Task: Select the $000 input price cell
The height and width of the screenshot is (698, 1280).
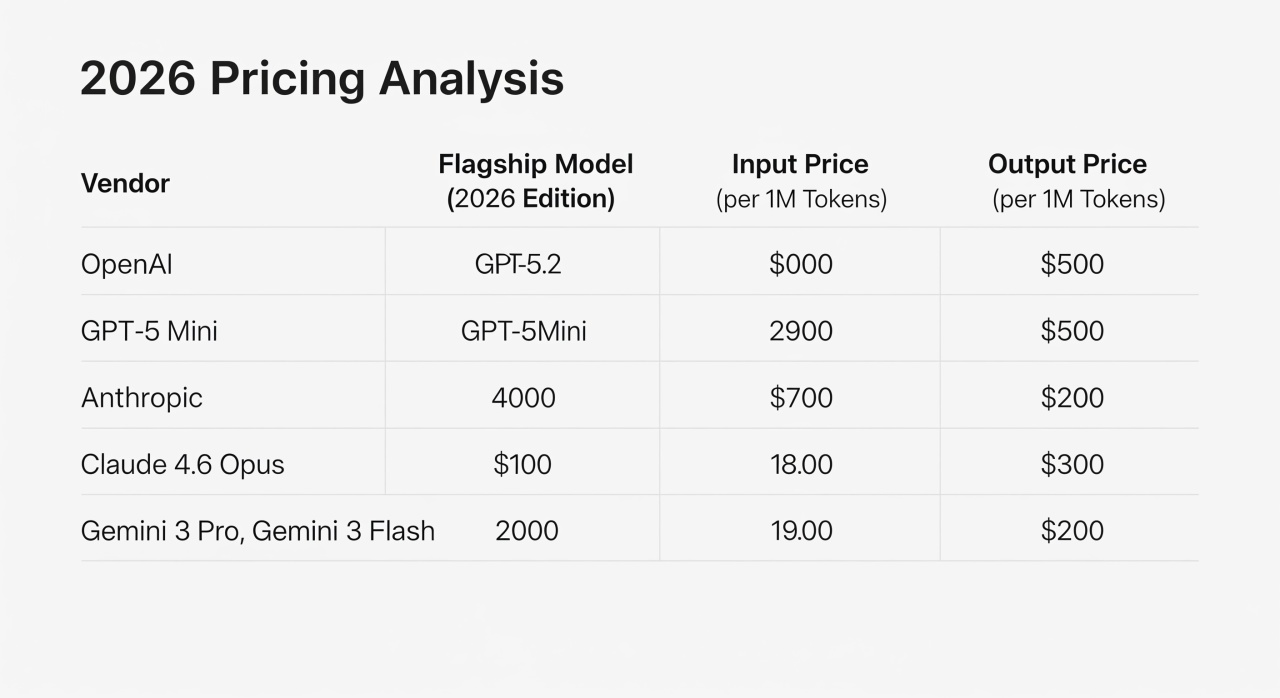Action: click(x=801, y=264)
